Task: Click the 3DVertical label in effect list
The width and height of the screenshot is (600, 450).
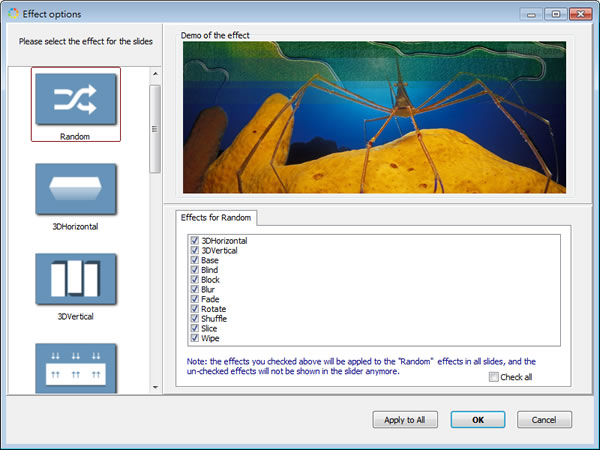Action: pyautogui.click(x=75, y=316)
